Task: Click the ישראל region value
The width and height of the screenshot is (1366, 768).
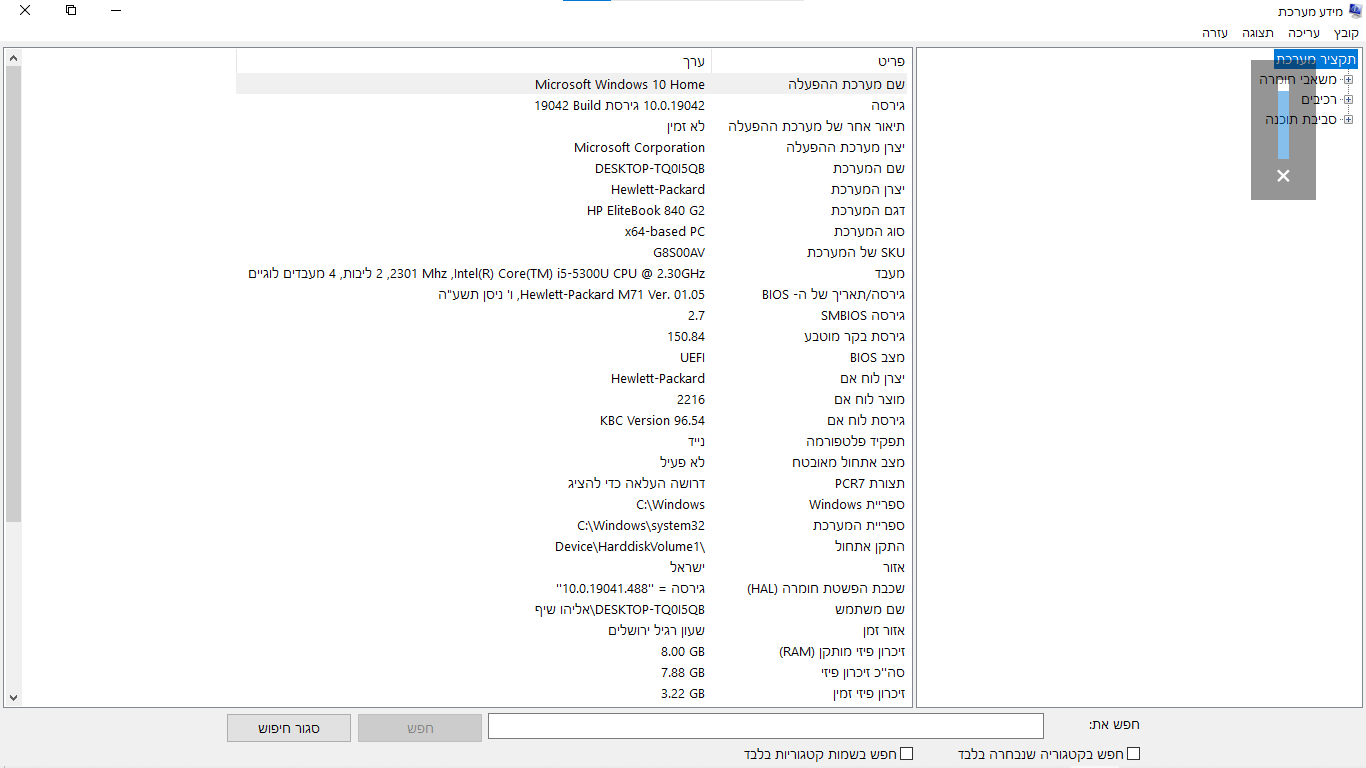Action: pos(687,568)
